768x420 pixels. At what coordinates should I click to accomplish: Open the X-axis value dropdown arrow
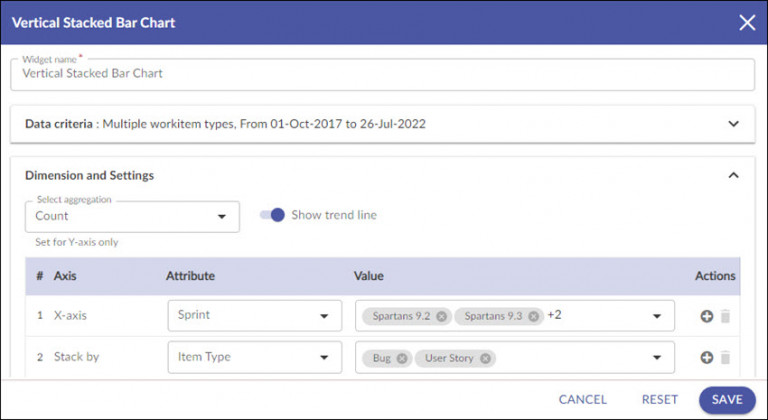(x=657, y=316)
